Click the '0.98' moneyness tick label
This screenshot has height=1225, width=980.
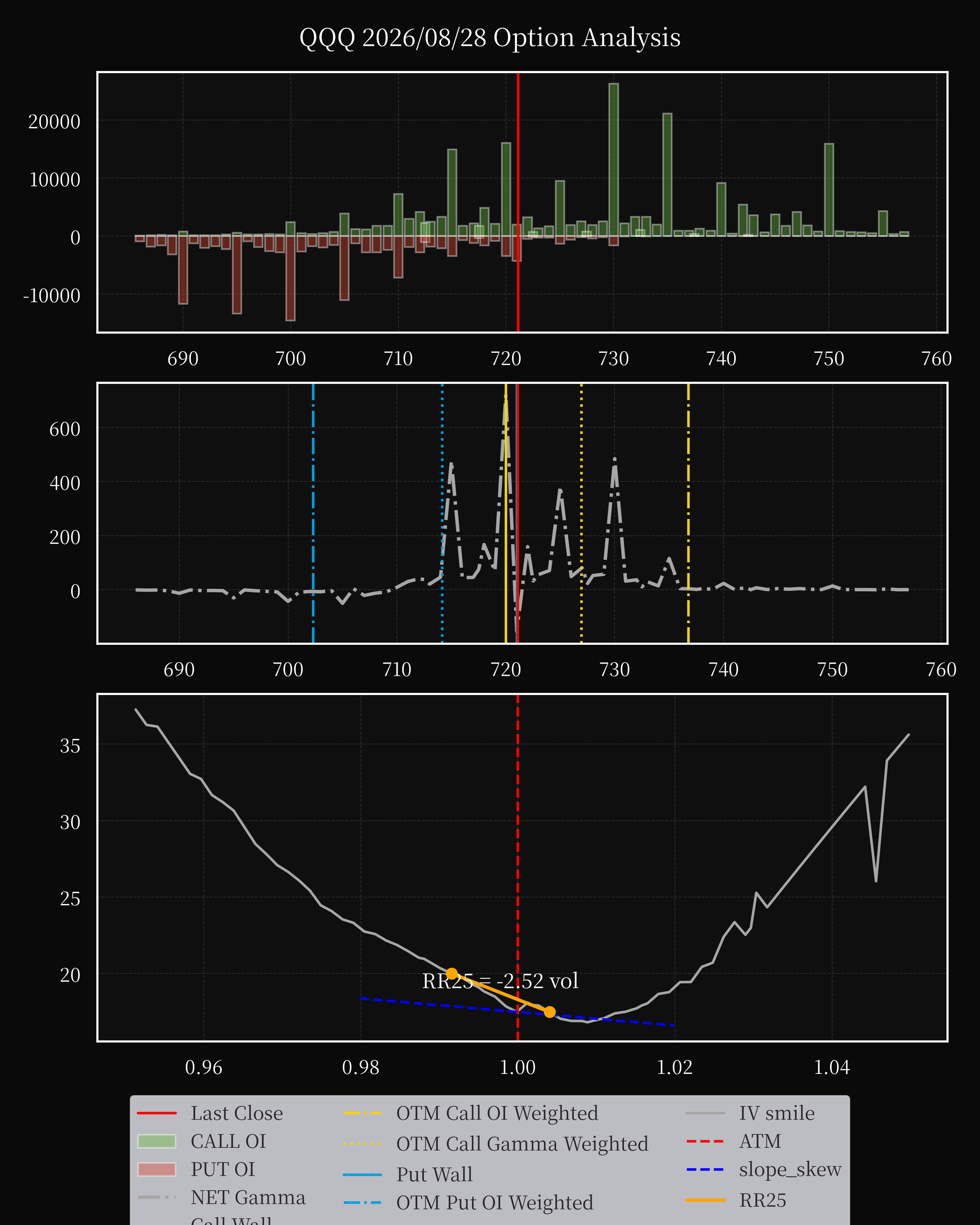pyautogui.click(x=361, y=1068)
